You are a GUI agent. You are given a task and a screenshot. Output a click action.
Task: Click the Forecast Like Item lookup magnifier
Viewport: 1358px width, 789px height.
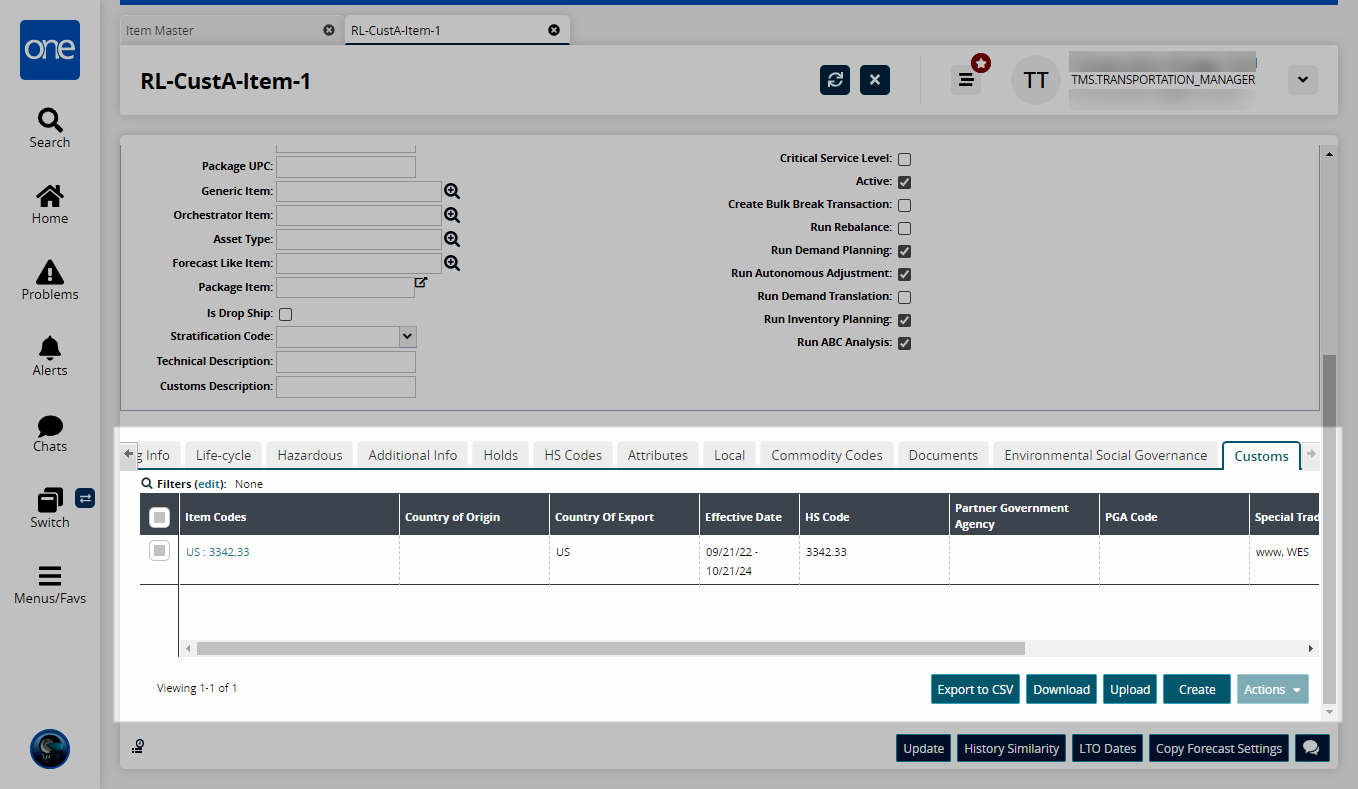(x=452, y=263)
